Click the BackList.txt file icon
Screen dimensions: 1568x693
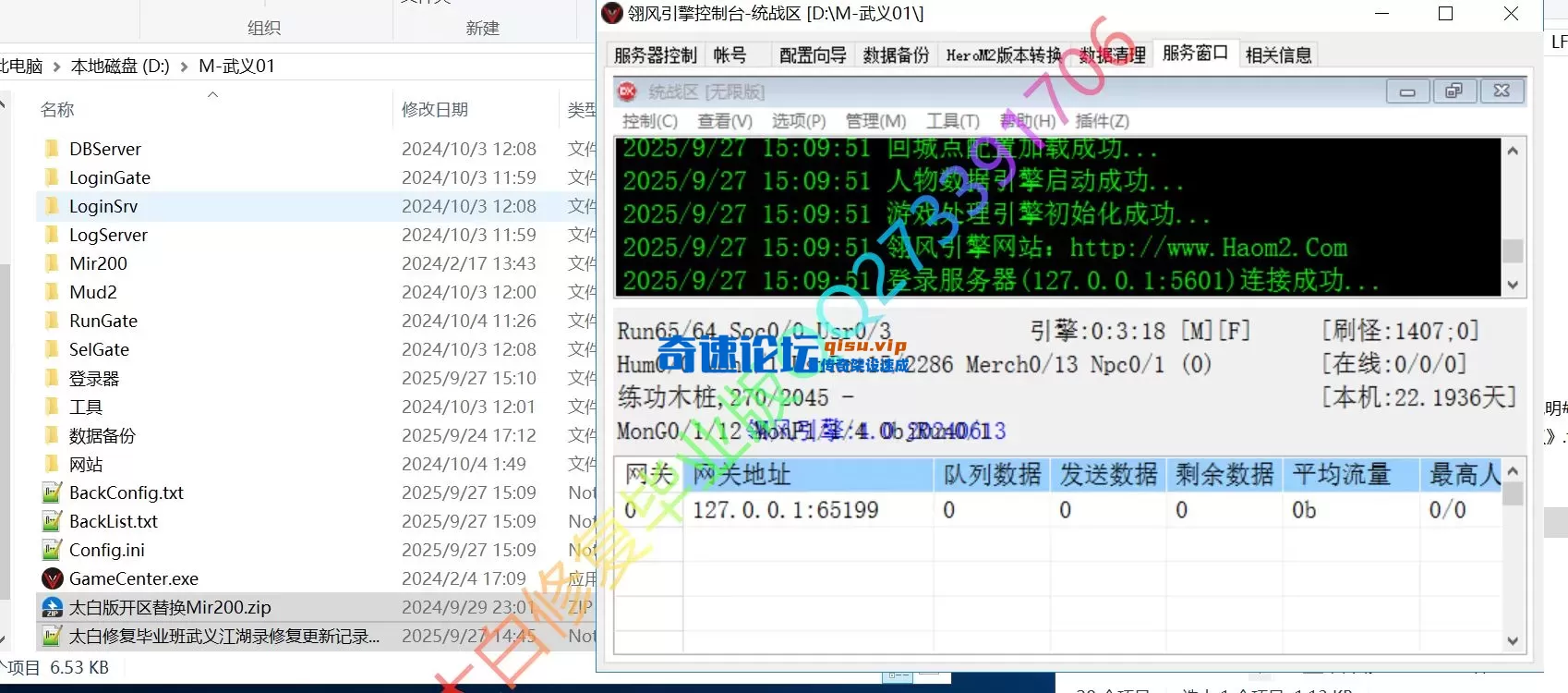[52, 521]
